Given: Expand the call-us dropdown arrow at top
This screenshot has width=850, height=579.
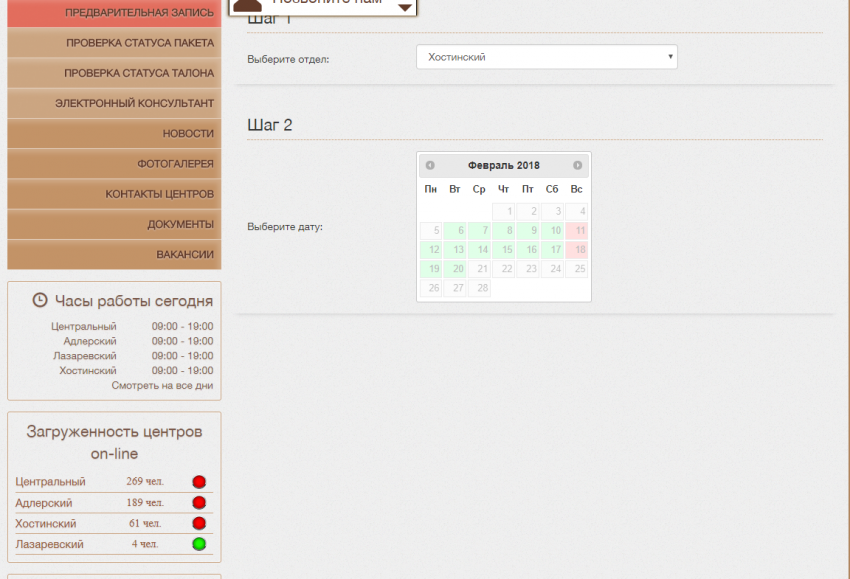Looking at the screenshot, I should click(404, 7).
